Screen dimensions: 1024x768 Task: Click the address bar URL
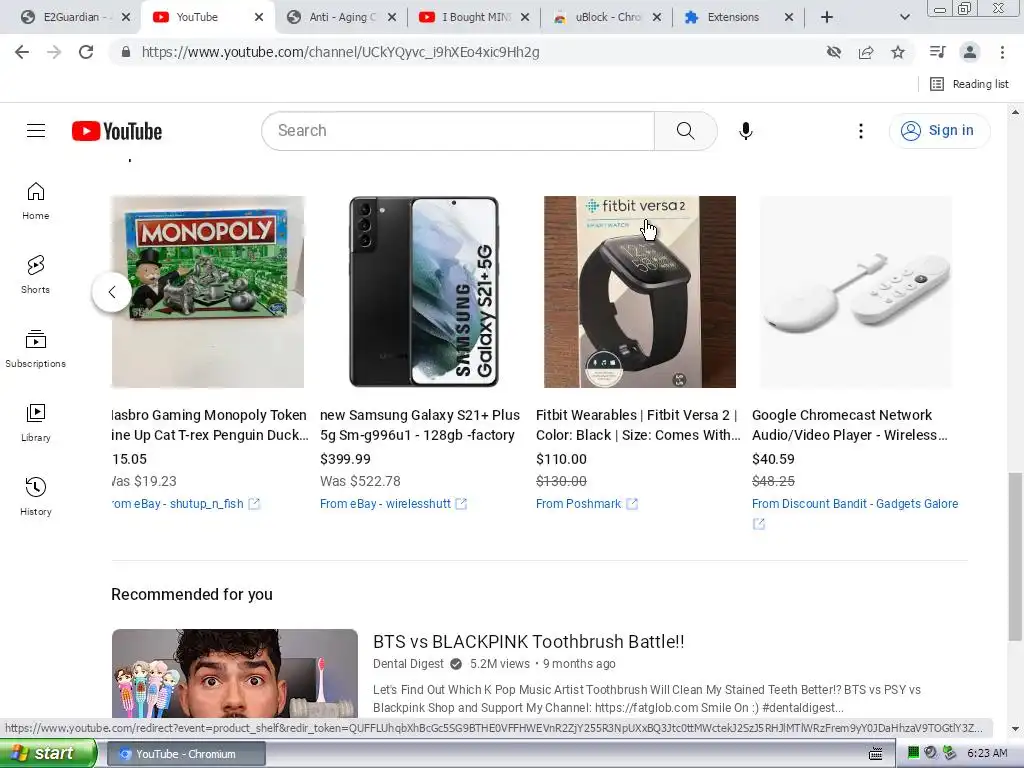pyautogui.click(x=340, y=52)
